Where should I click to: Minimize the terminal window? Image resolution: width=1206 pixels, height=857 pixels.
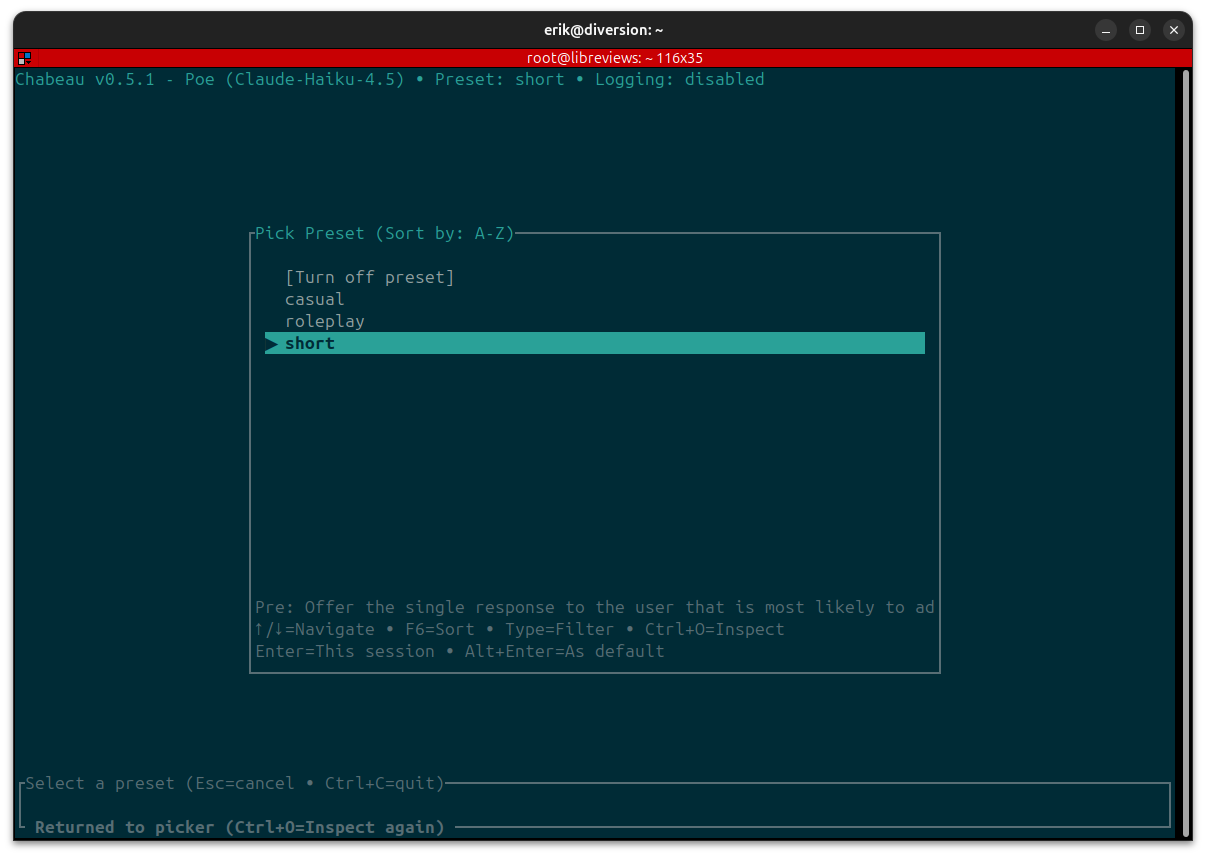(x=1105, y=30)
